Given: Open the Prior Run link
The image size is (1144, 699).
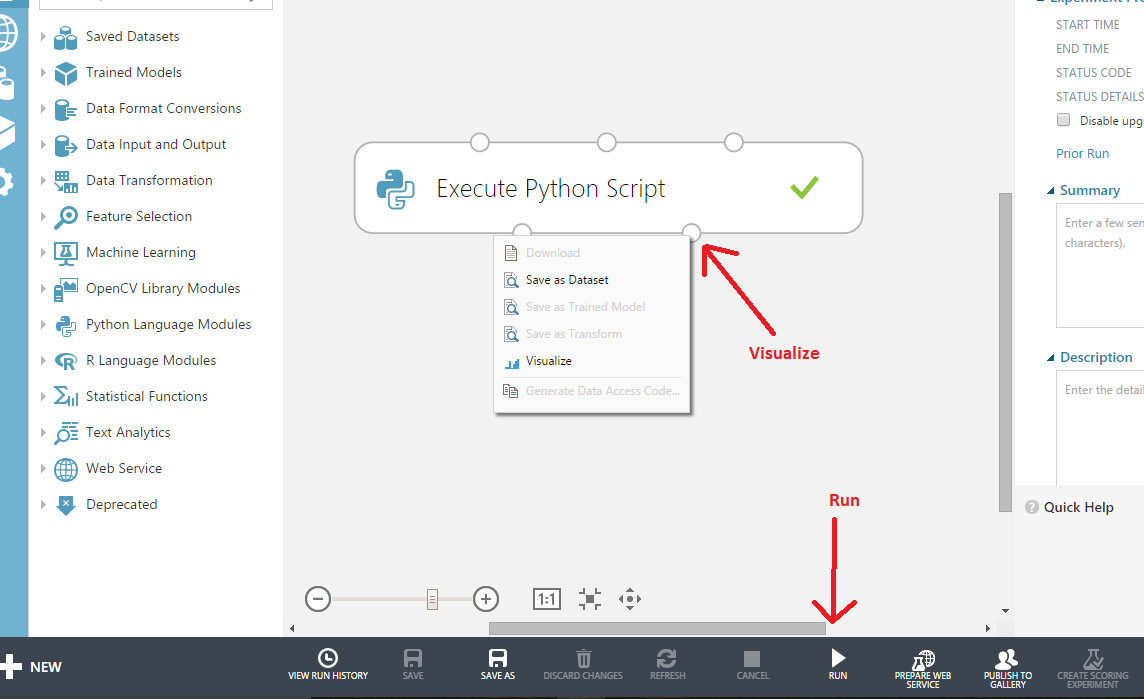Looking at the screenshot, I should [x=1082, y=154].
